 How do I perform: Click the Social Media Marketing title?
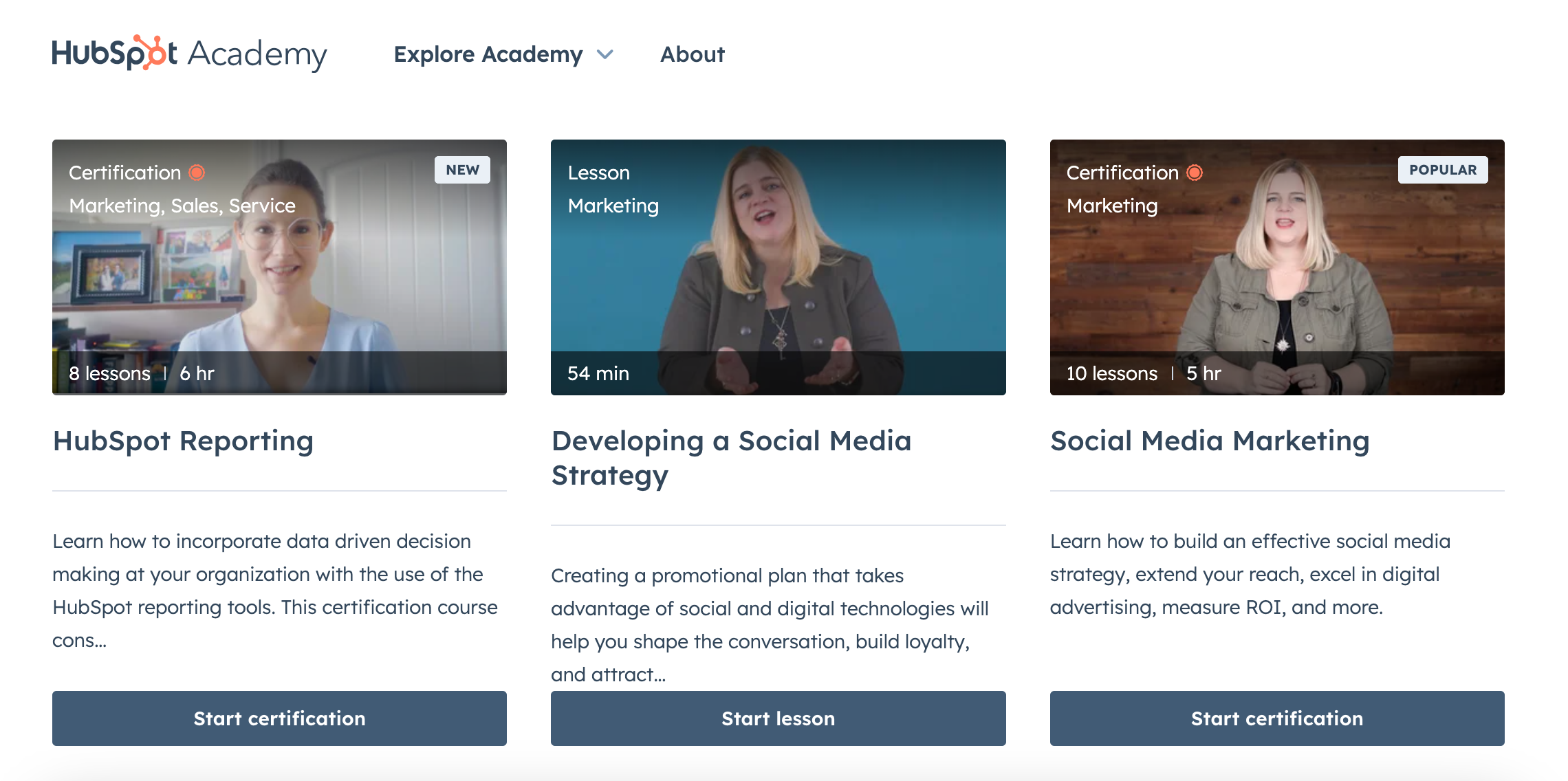click(1209, 441)
